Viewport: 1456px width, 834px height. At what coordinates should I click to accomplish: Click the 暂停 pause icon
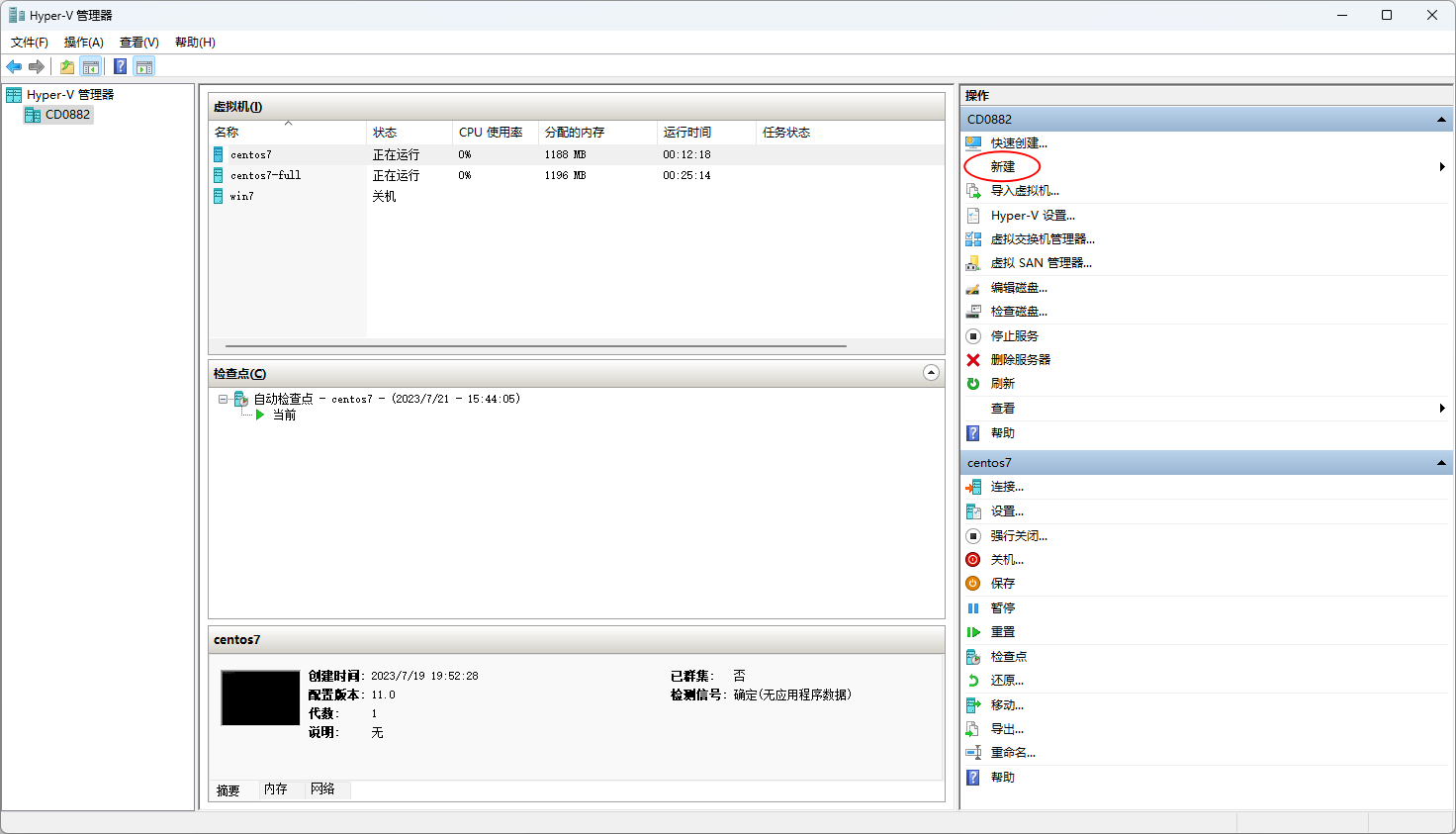click(973, 607)
